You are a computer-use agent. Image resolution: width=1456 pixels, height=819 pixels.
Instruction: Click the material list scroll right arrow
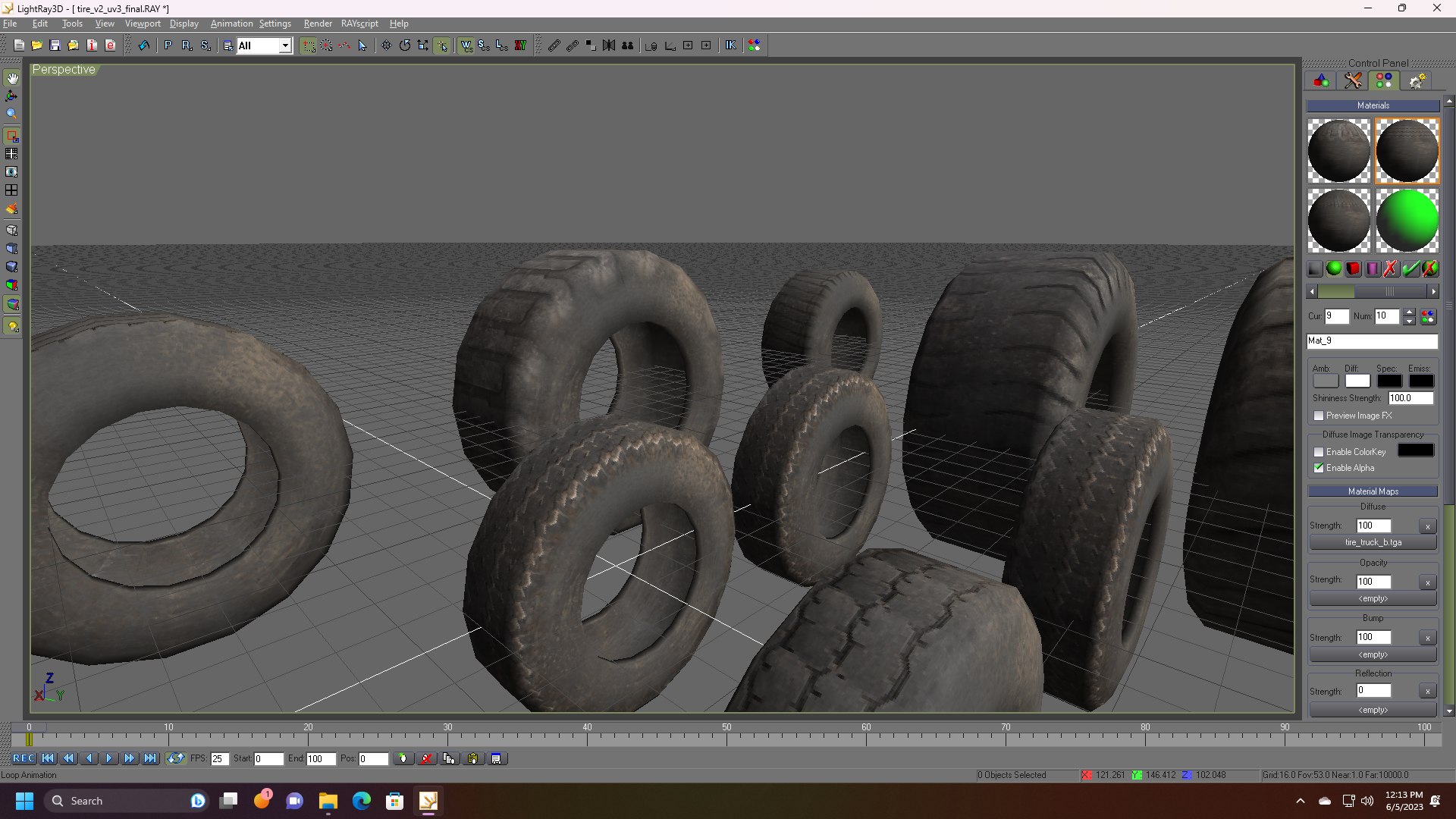pyautogui.click(x=1433, y=291)
